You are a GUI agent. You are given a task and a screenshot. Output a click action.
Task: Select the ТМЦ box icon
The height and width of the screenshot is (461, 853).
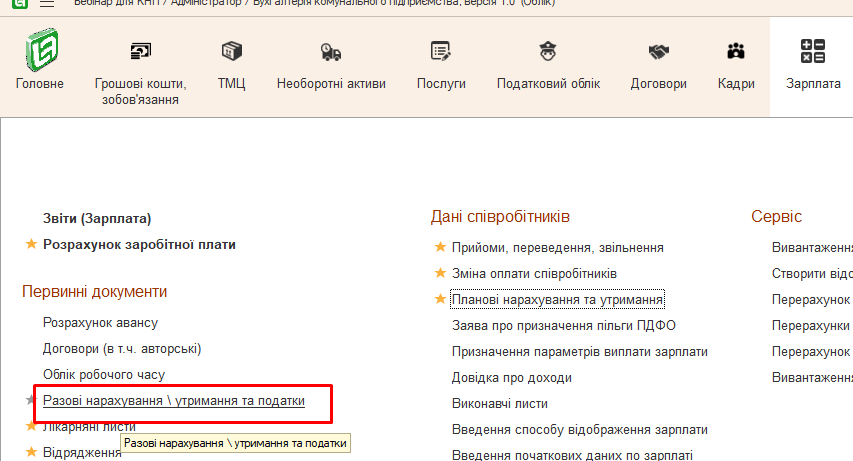click(231, 50)
